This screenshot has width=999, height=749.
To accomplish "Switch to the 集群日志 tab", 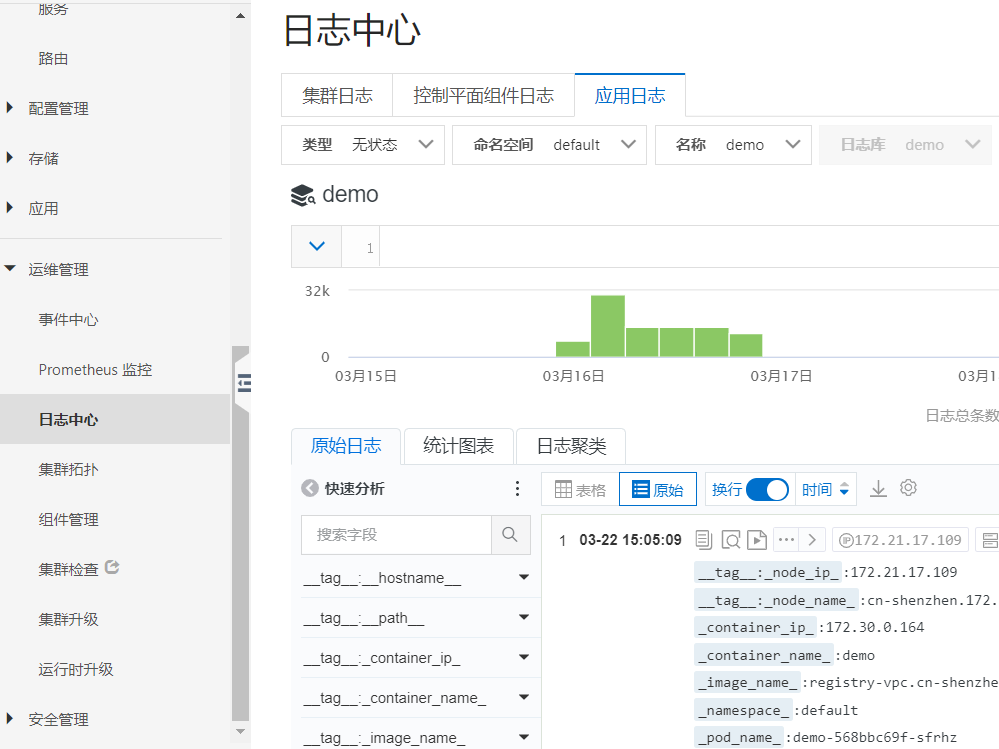I will coord(337,96).
